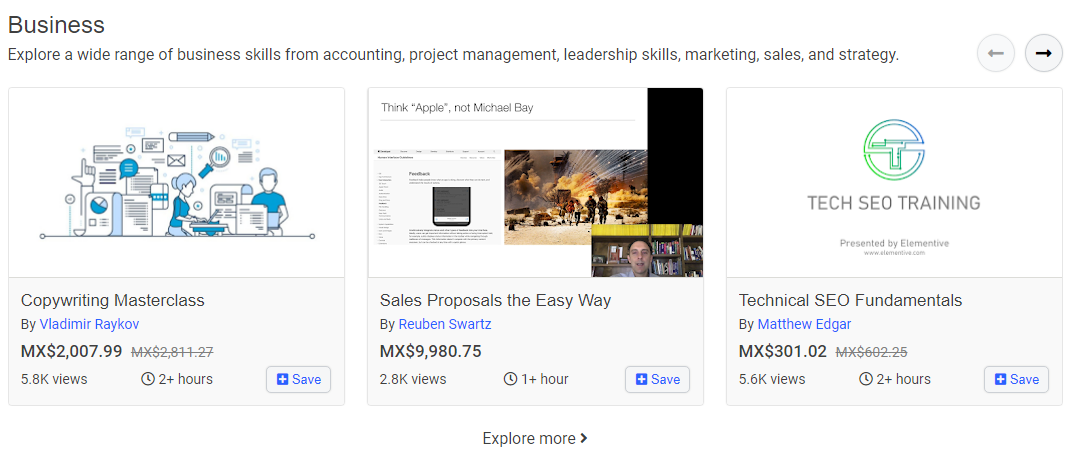Expand Explore more business courses
Screen dimensions: 1088x465
[534, 438]
